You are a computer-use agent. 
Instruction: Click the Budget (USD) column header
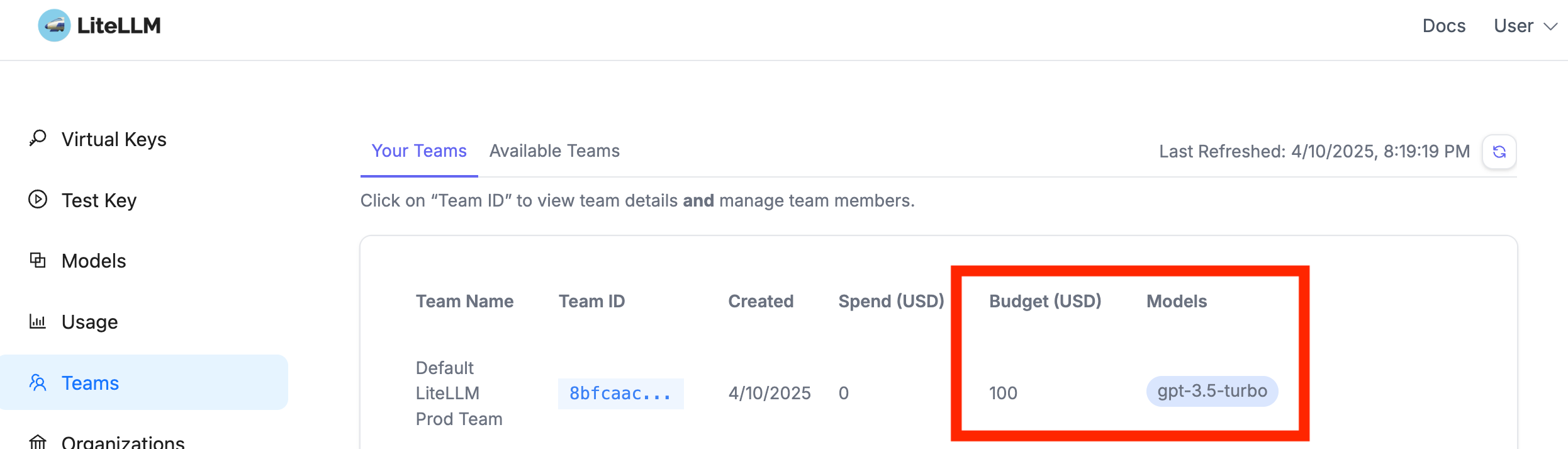(1045, 301)
